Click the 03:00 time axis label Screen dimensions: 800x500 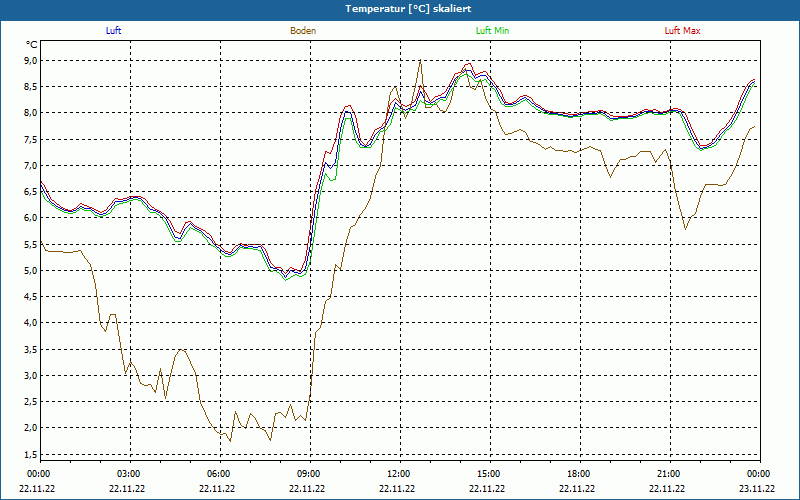pyautogui.click(x=131, y=474)
